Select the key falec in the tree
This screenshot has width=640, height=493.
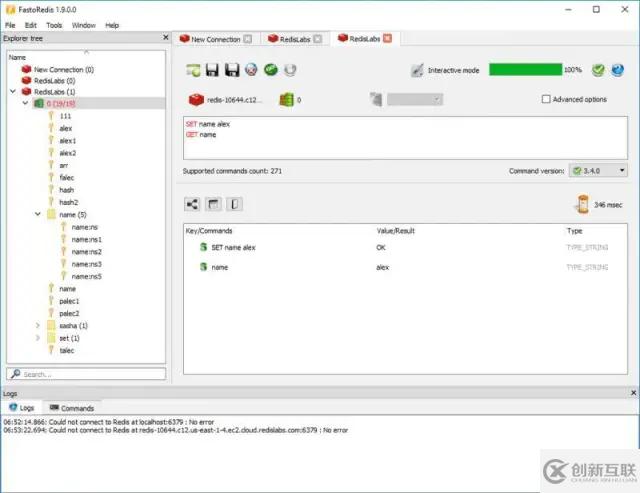pos(67,177)
